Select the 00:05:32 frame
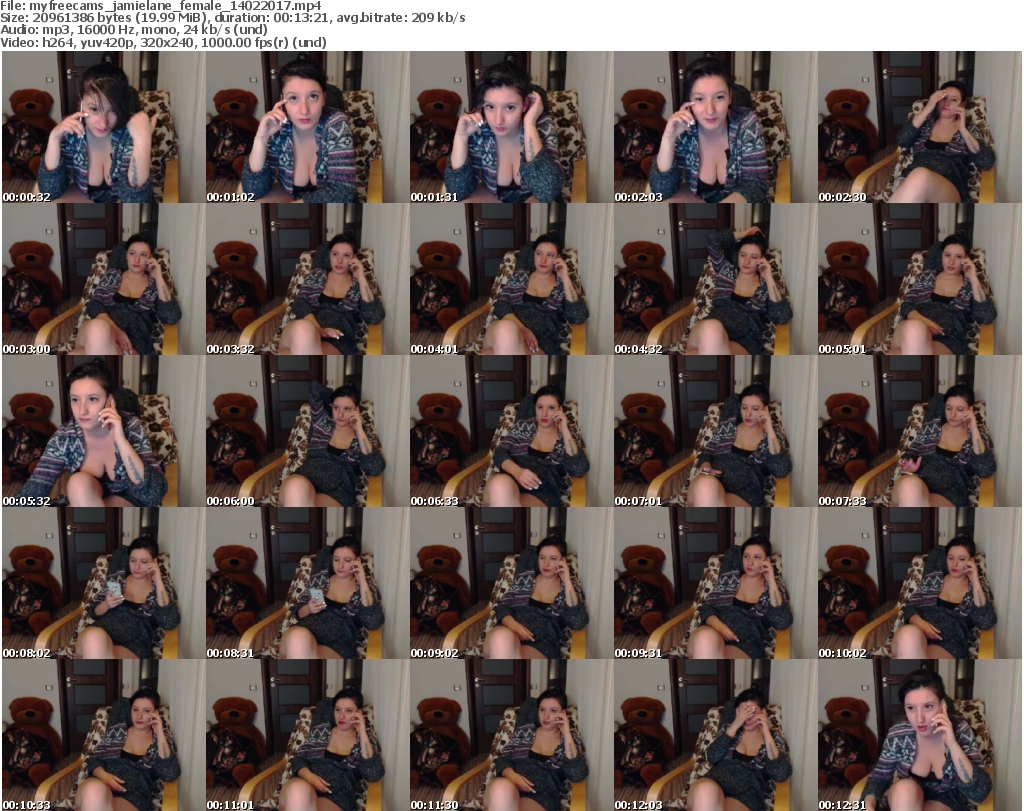1024x811 pixels. tap(104, 432)
